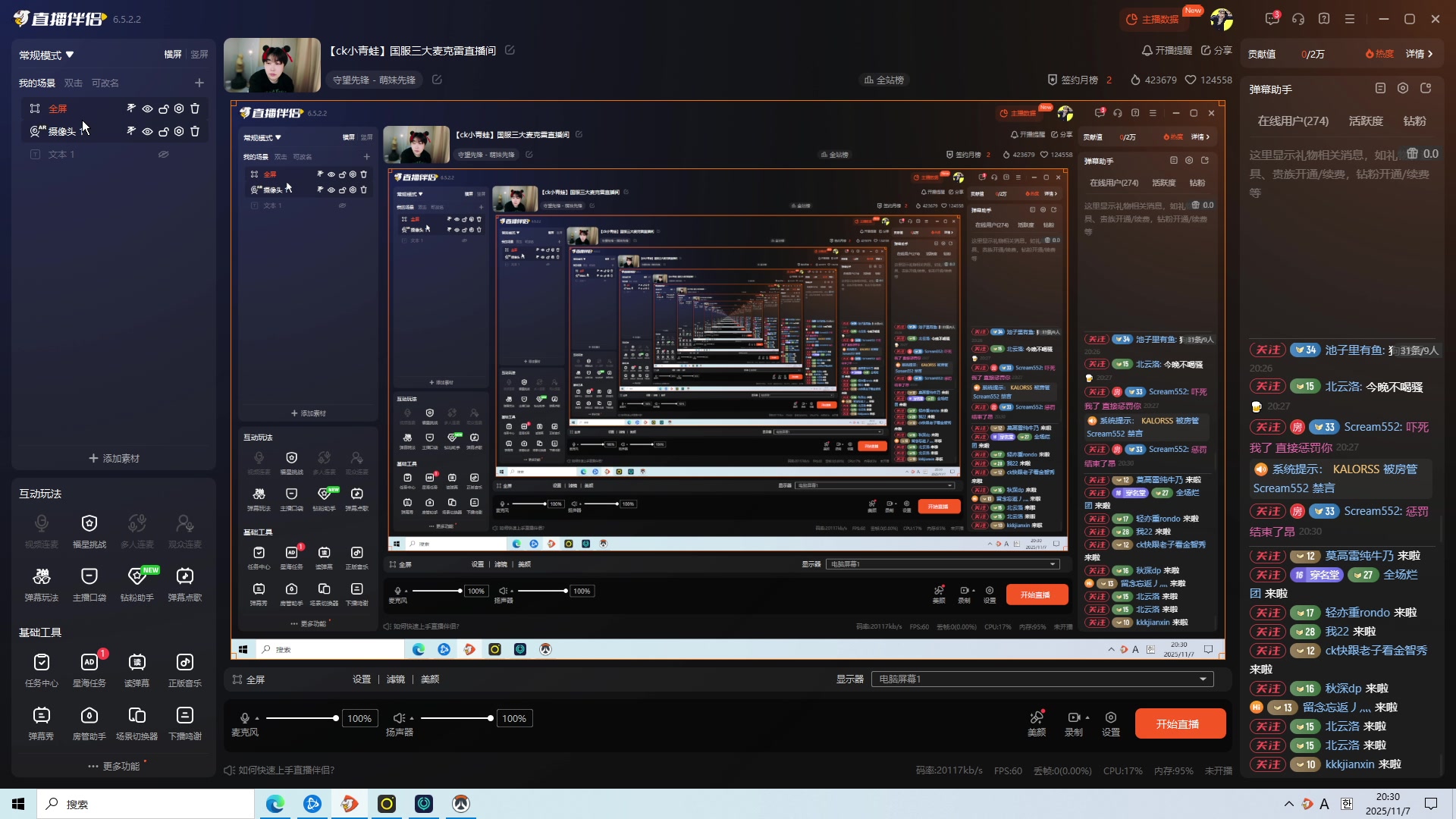Open 任务中心 under 基础工具
Viewport: 1456px width, 819px height.
click(42, 664)
